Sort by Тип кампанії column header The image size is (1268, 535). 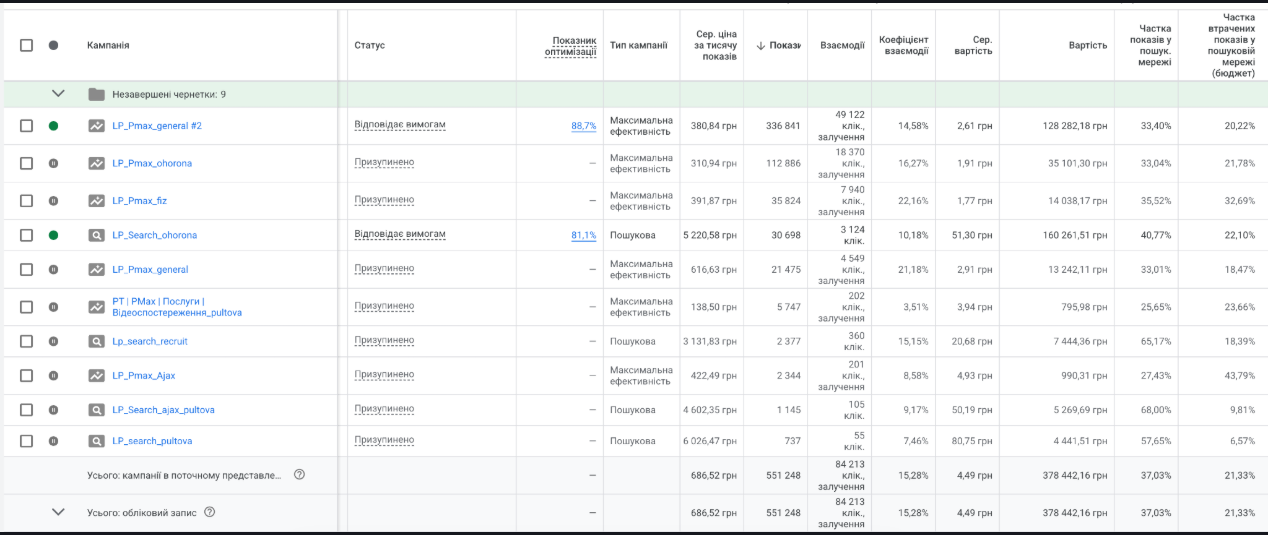639,45
